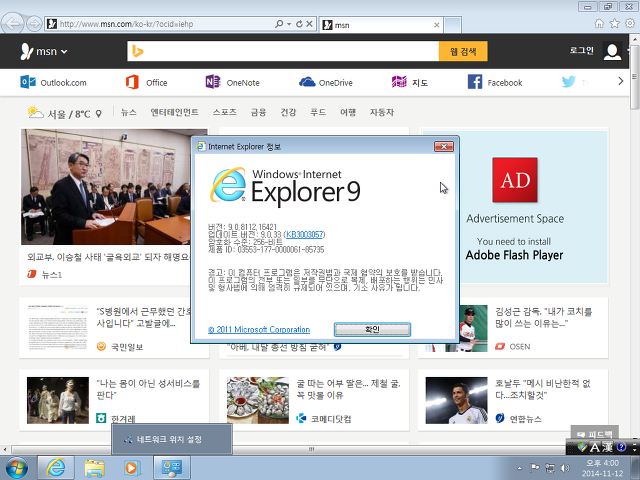Click the Bing search input field
The height and width of the screenshot is (480, 640).
pyautogui.click(x=291, y=51)
